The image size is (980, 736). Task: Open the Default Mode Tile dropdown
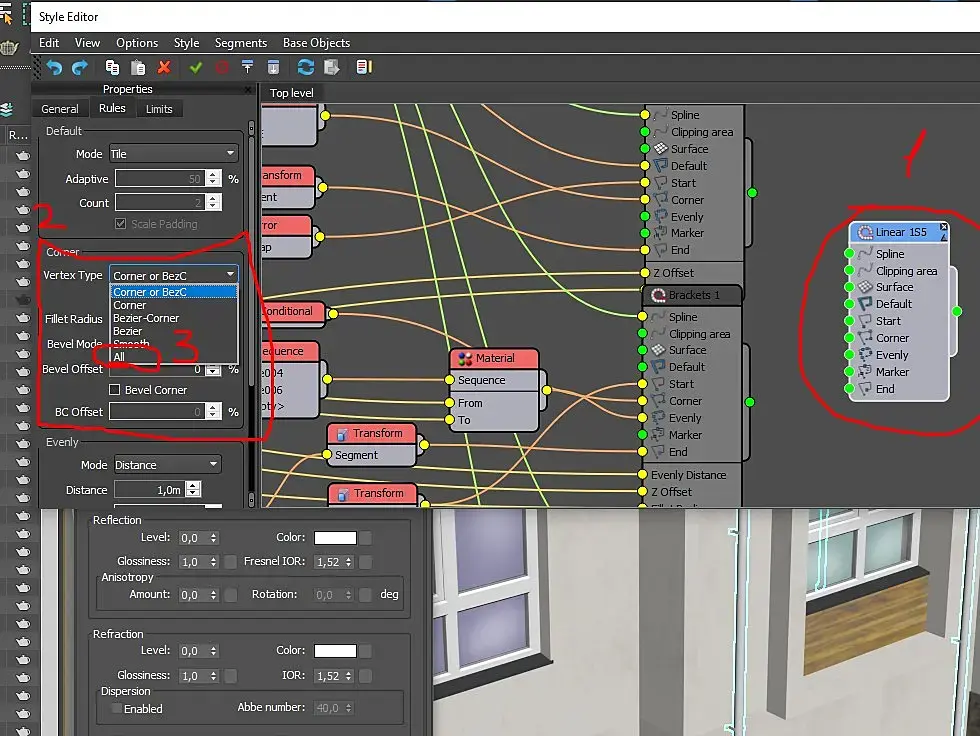click(174, 154)
